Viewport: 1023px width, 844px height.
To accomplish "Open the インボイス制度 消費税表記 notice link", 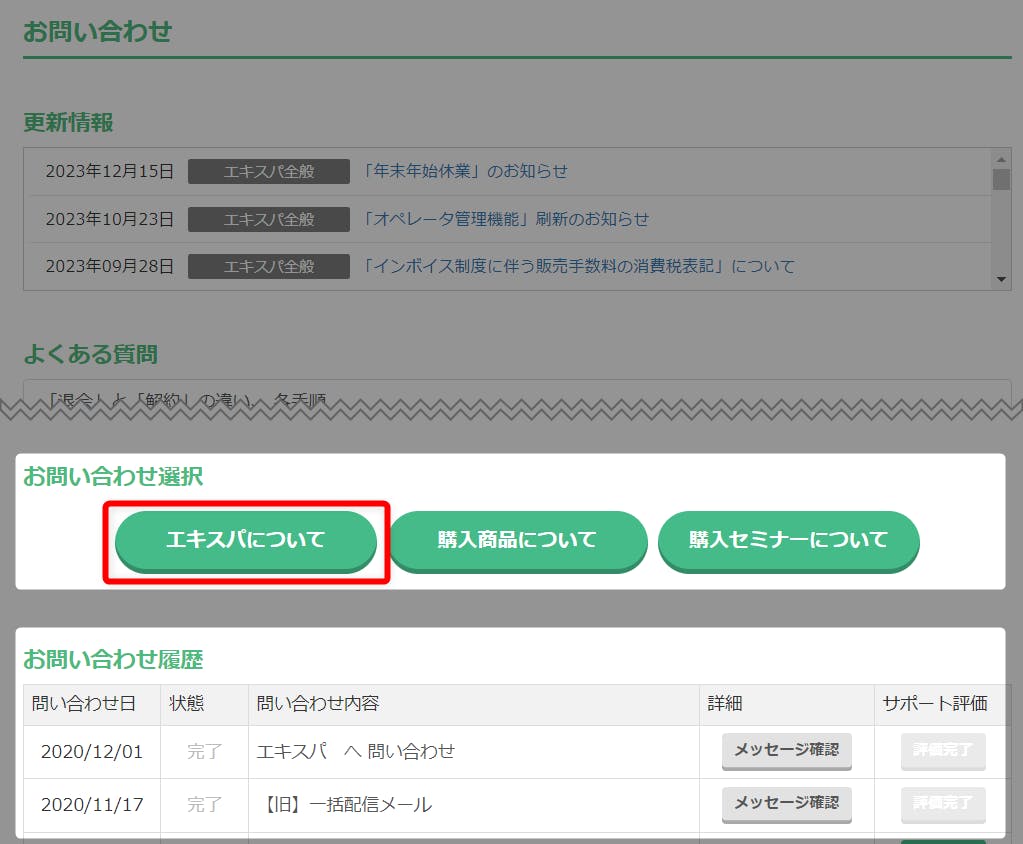I will (x=578, y=267).
